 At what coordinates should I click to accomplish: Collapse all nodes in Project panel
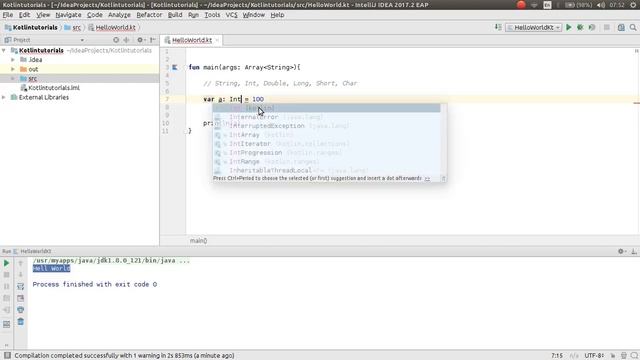tap(127, 40)
